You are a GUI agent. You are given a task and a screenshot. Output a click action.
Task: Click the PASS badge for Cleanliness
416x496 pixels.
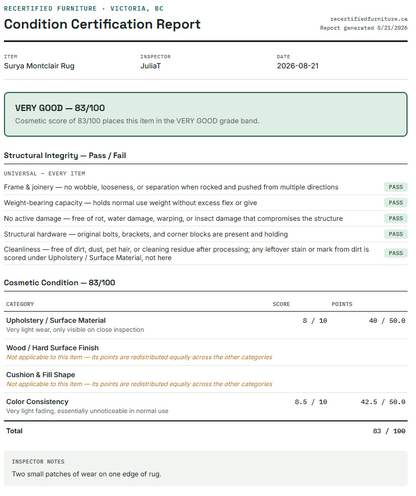click(395, 253)
